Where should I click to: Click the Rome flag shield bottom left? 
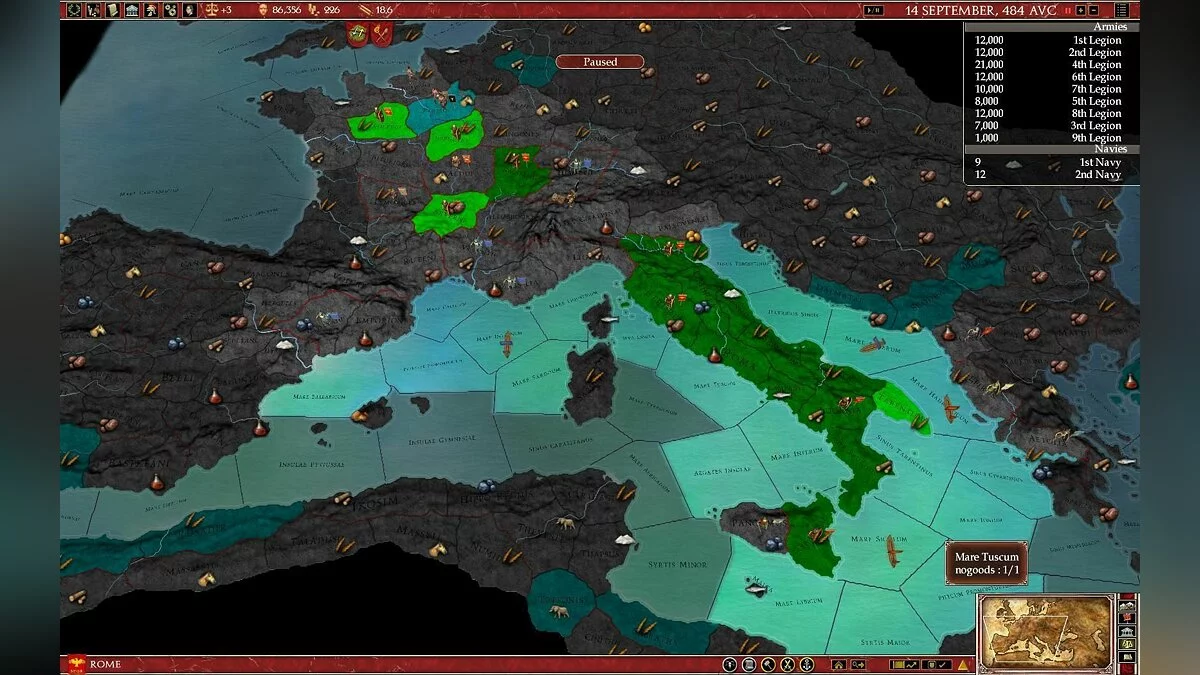75,663
